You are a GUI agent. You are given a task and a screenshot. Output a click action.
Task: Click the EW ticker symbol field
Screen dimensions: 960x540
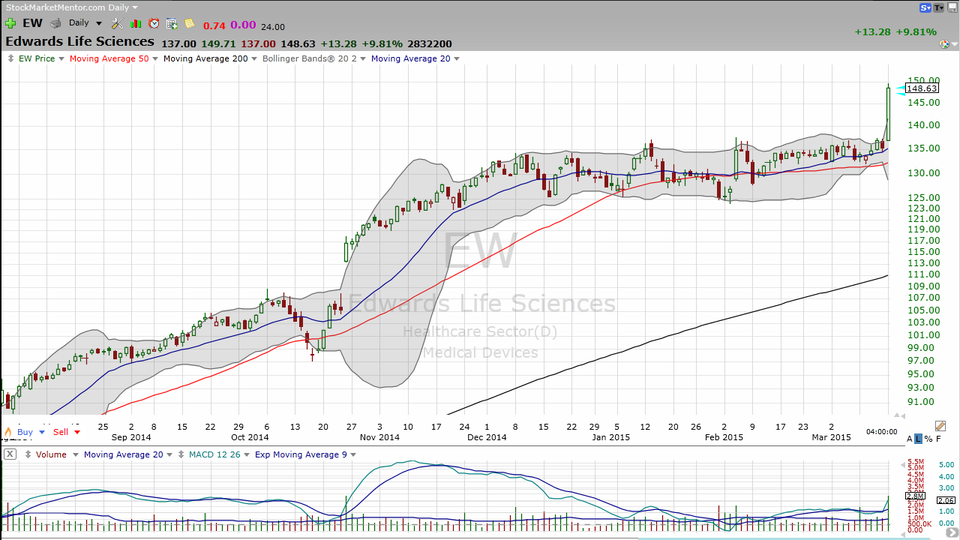click(32, 23)
